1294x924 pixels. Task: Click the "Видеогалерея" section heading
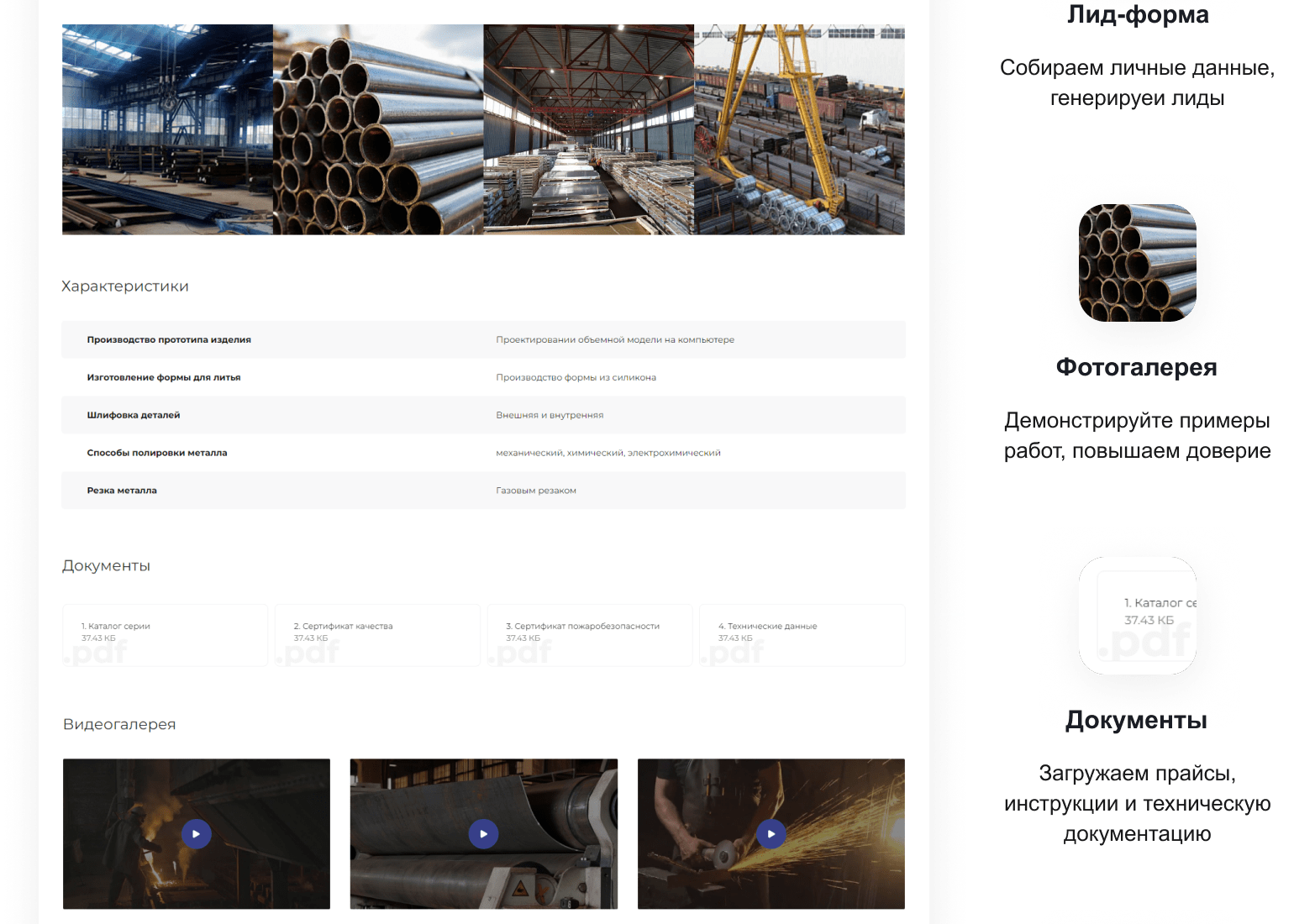[x=119, y=724]
